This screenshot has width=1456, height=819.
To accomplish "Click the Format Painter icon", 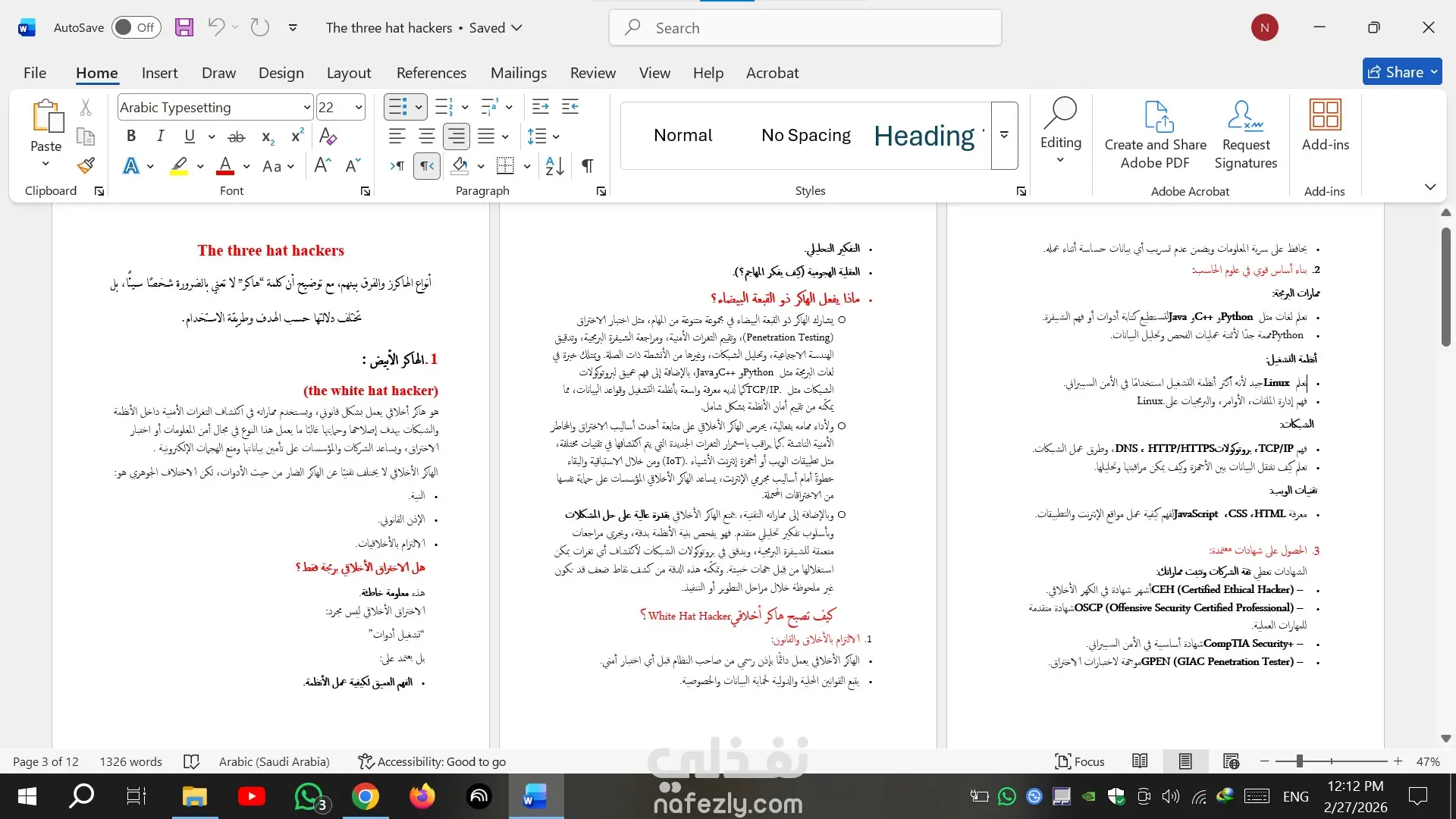I will (86, 165).
